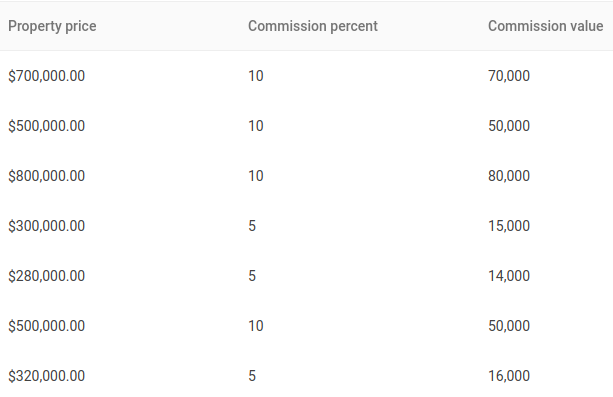Sort by Commission percent column header
613x397 pixels.
(x=313, y=26)
